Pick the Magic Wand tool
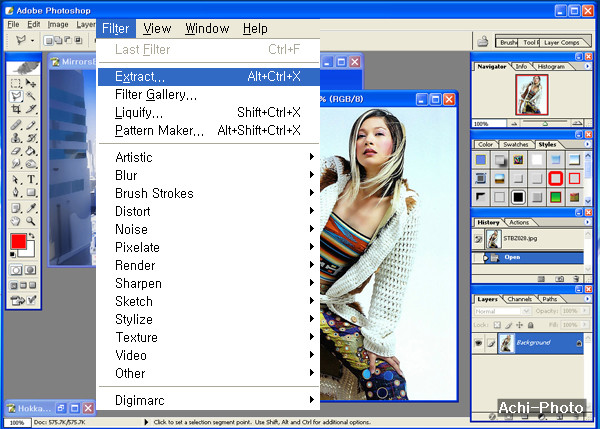Screen dimensions: 600x429 [x=32, y=97]
